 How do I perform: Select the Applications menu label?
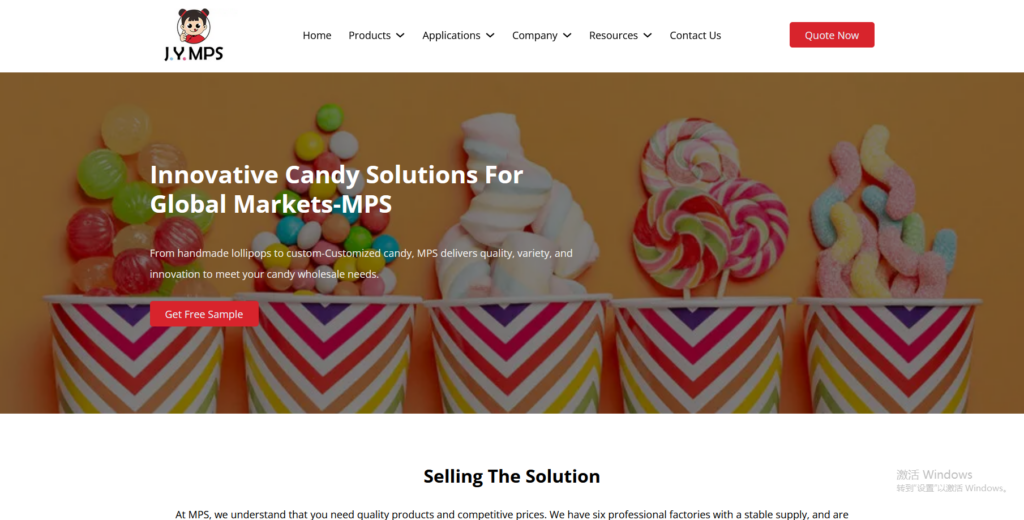point(451,35)
